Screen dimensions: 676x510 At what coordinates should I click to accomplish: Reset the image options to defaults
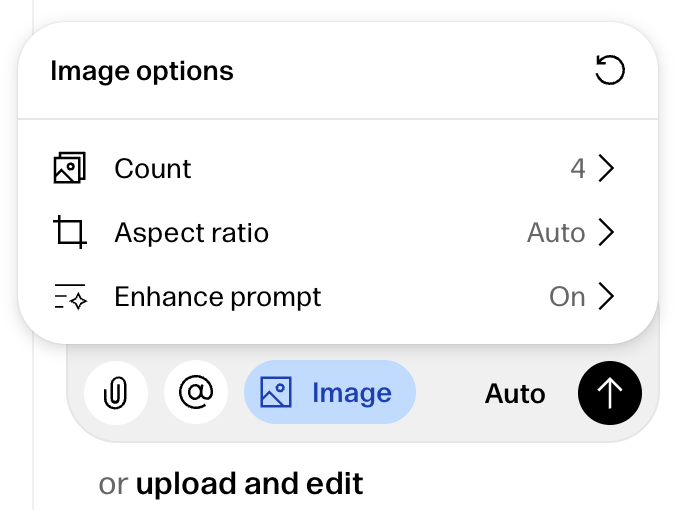[610, 70]
